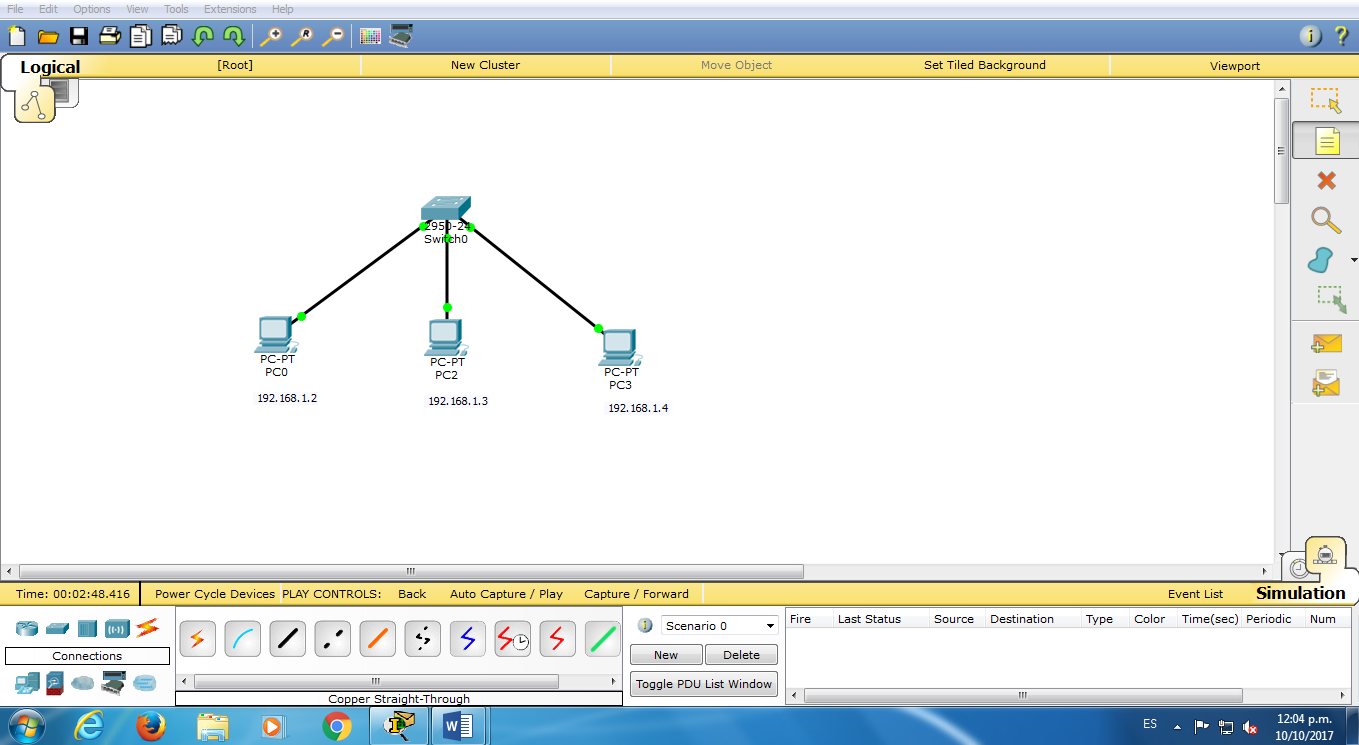The height and width of the screenshot is (745, 1359).
Task: Open the Add Simple PDU tool
Action: pyautogui.click(x=1325, y=343)
